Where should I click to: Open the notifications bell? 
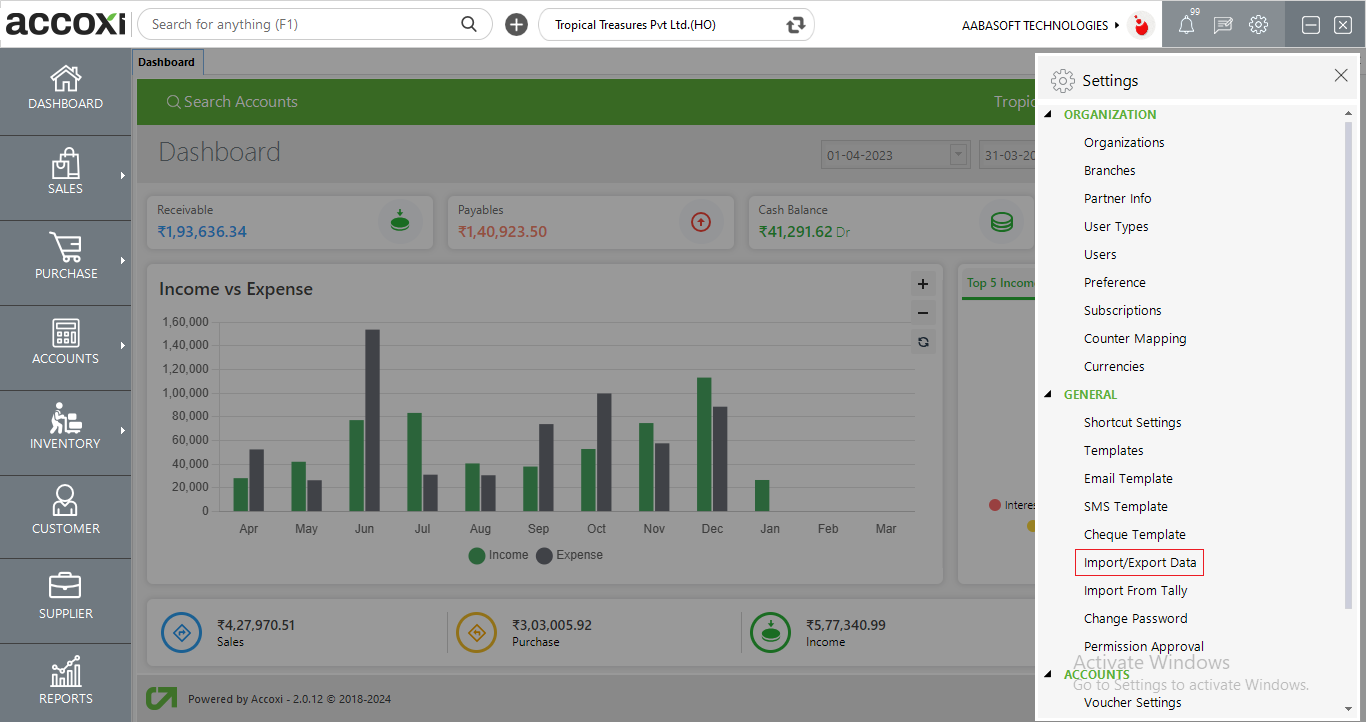(1186, 24)
